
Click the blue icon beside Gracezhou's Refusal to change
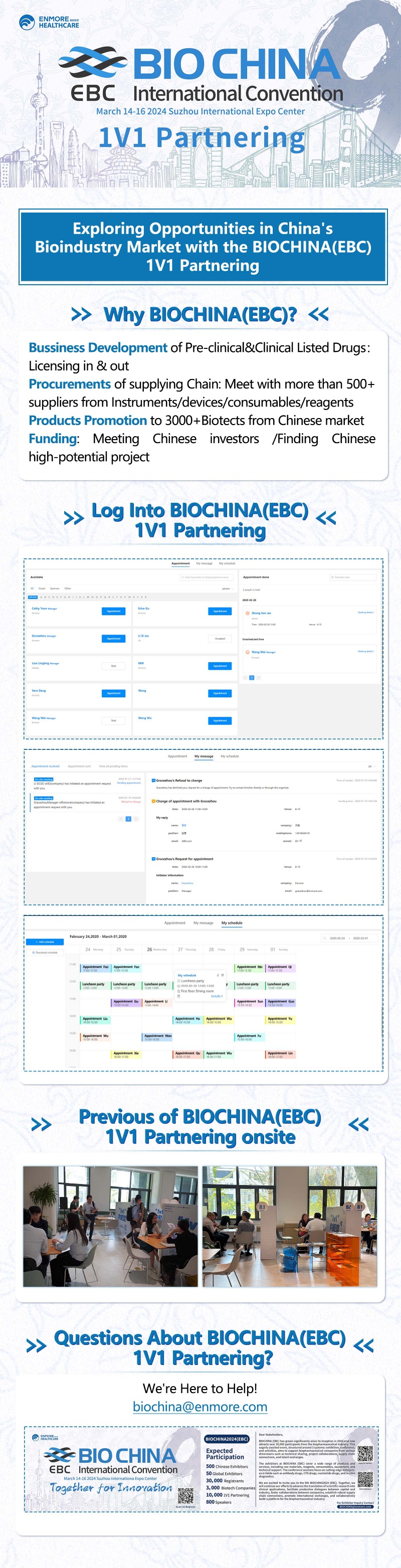pyautogui.click(x=153, y=780)
